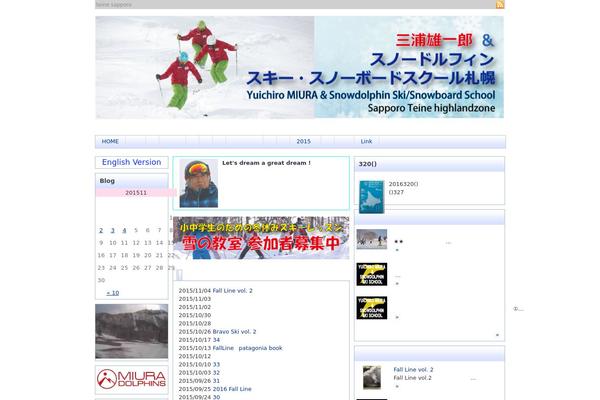The height and width of the screenshot is (400, 600).
Task: Open the Fall Line vol. 2 post in the news list
Action: click(x=233, y=291)
